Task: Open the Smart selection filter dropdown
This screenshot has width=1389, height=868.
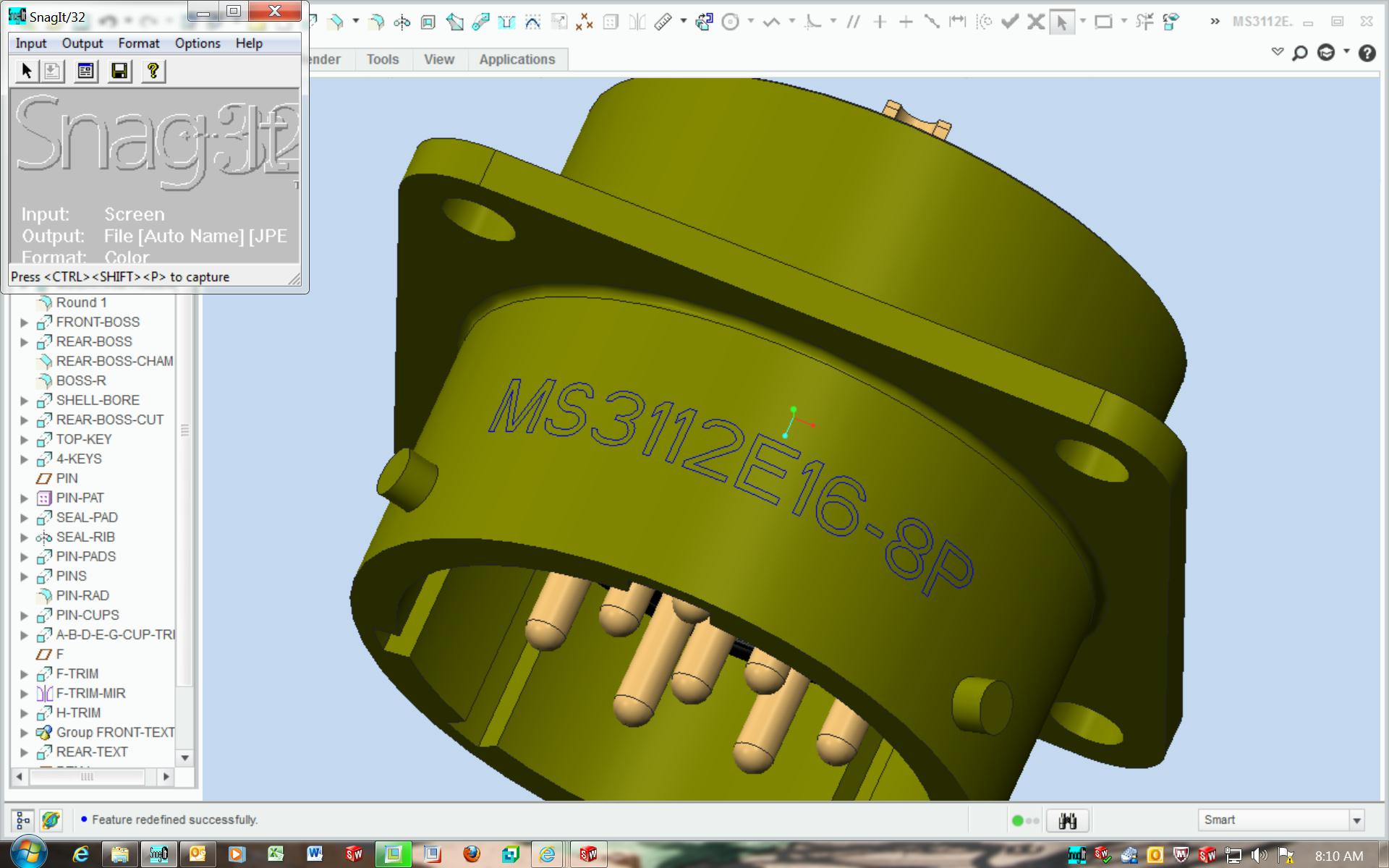Action: point(1356,820)
